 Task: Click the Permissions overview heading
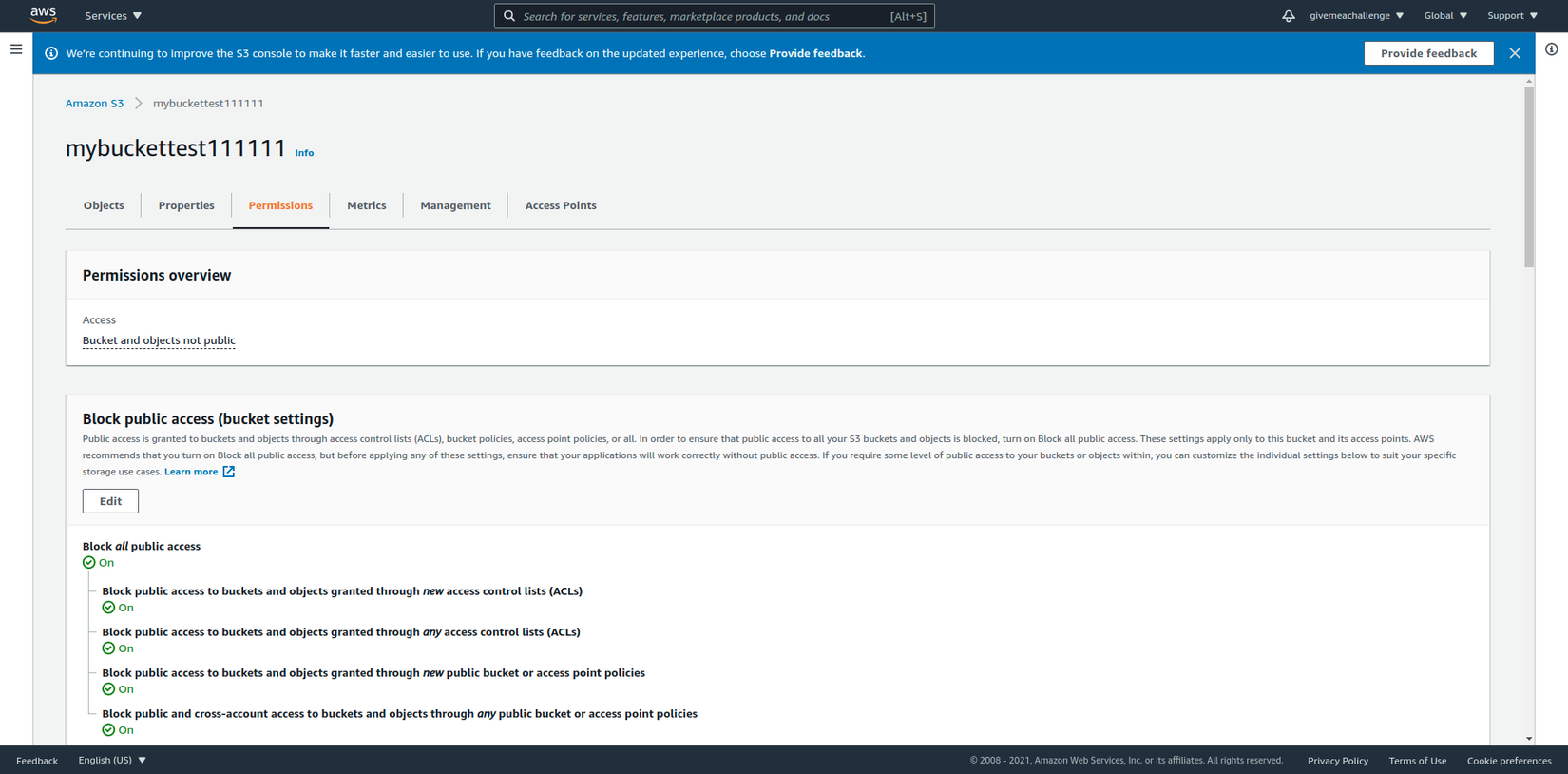(157, 276)
